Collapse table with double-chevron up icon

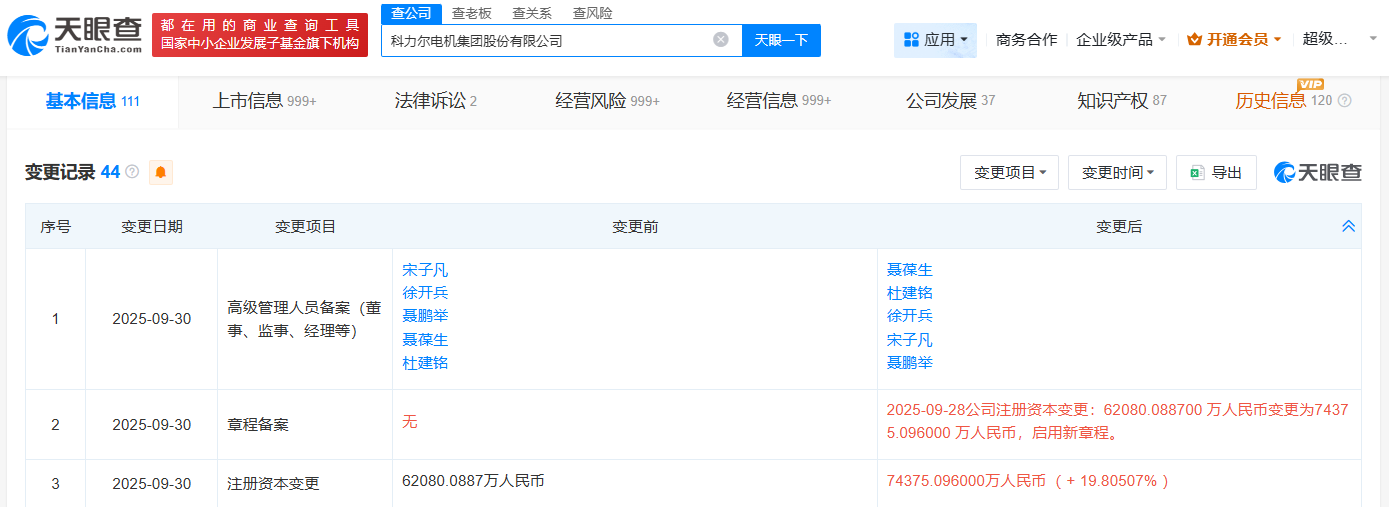pos(1348,227)
